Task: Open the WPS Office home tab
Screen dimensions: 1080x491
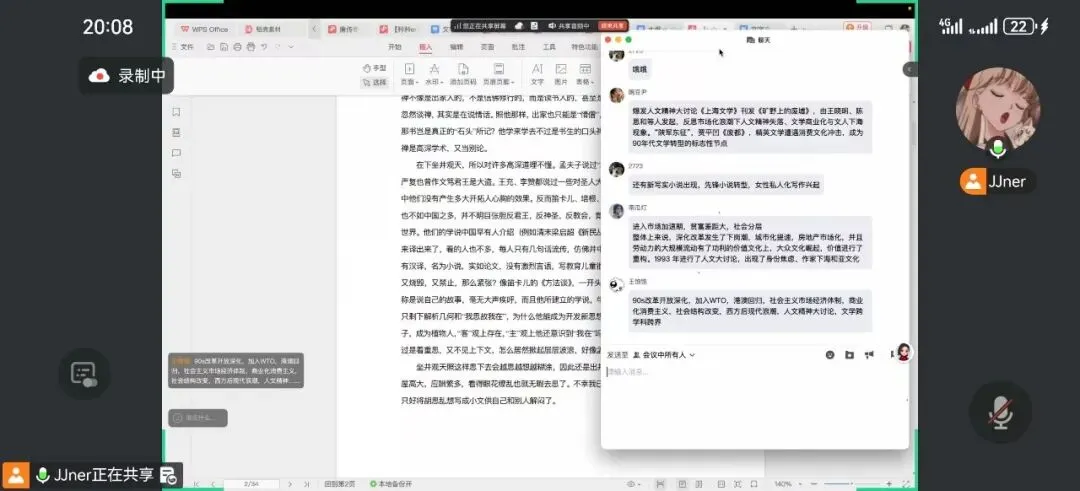Action: click(204, 29)
